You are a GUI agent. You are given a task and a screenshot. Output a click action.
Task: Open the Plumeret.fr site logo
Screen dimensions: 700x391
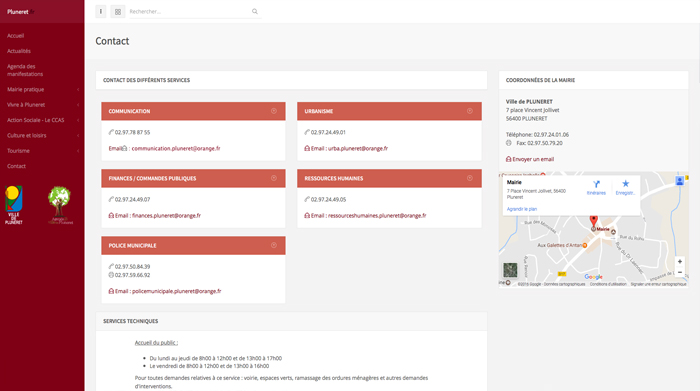[21, 12]
